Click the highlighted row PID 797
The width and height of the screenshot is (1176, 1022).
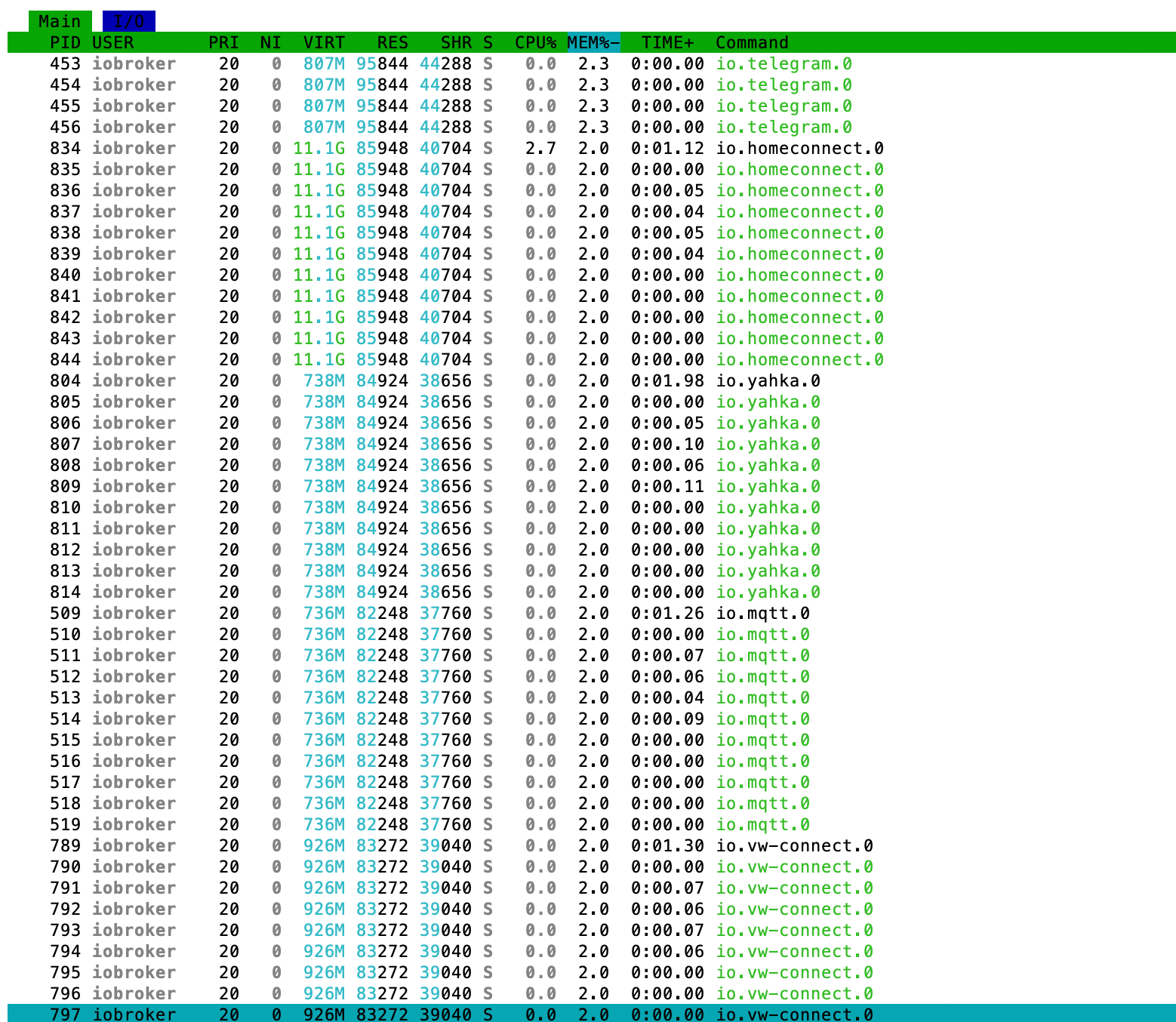[592, 1014]
